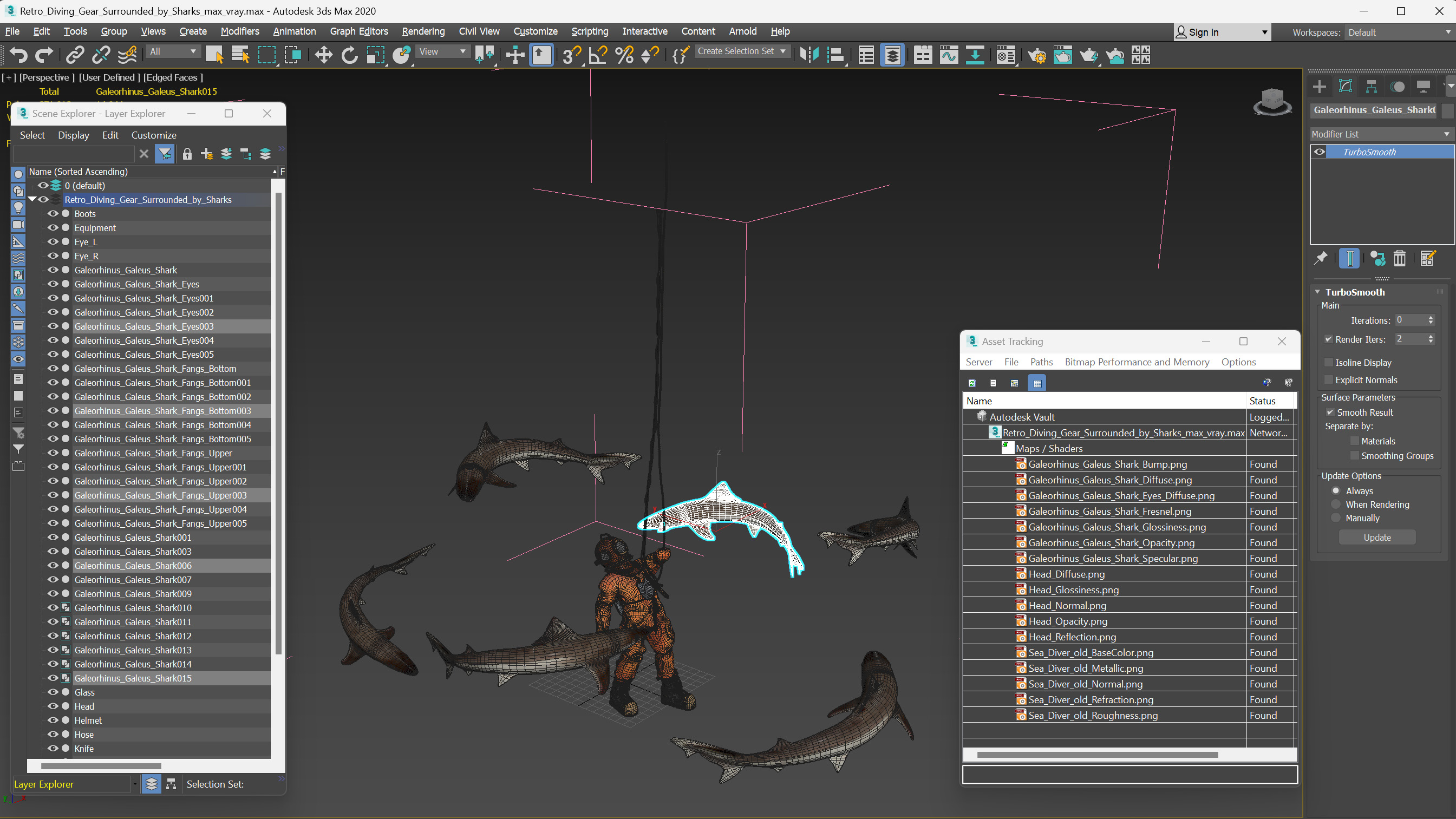Screen dimensions: 1456x819
Task: Collapse Retro_Diving_Gear_Surrounded_by_Sharks layer tree
Action: tap(32, 200)
